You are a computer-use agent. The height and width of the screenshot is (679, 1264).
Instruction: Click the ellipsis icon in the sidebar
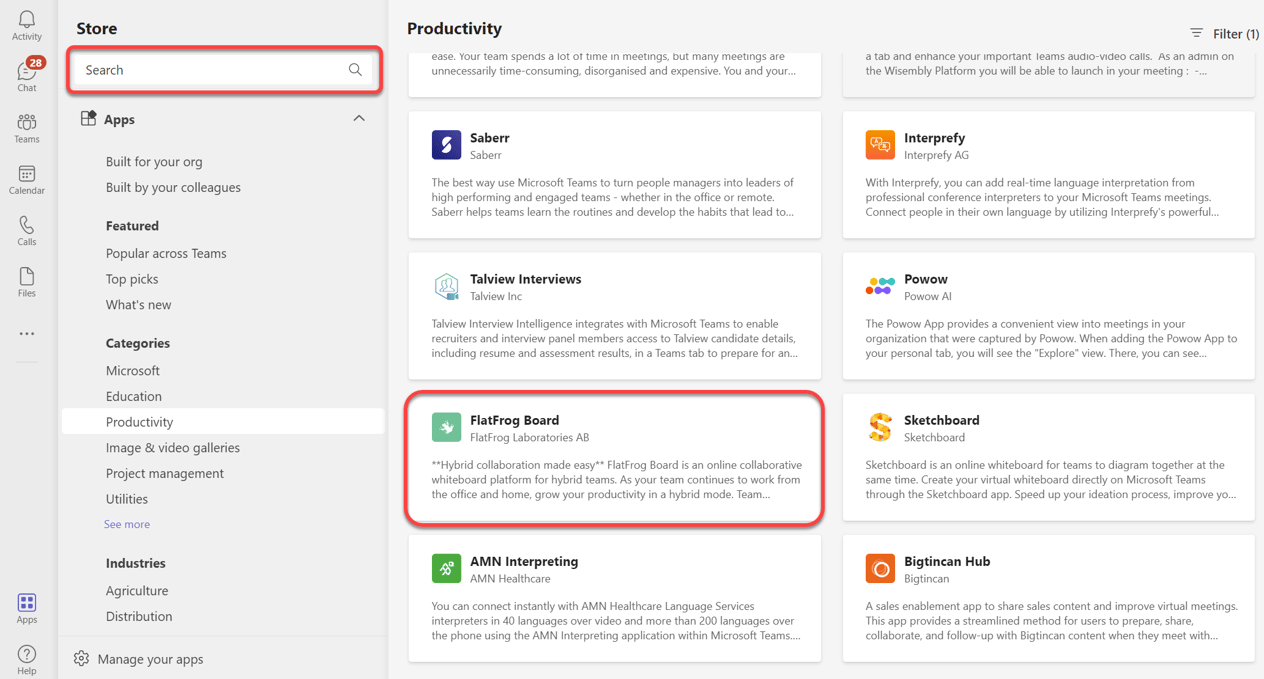(26, 333)
